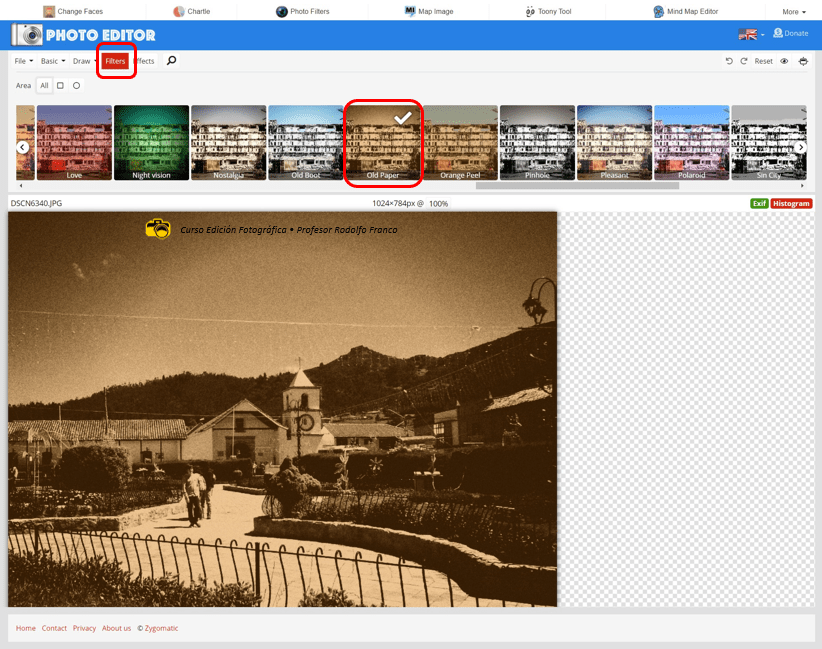Open the More menu in top bar
Image resolution: width=822 pixels, height=649 pixels.
tap(793, 12)
